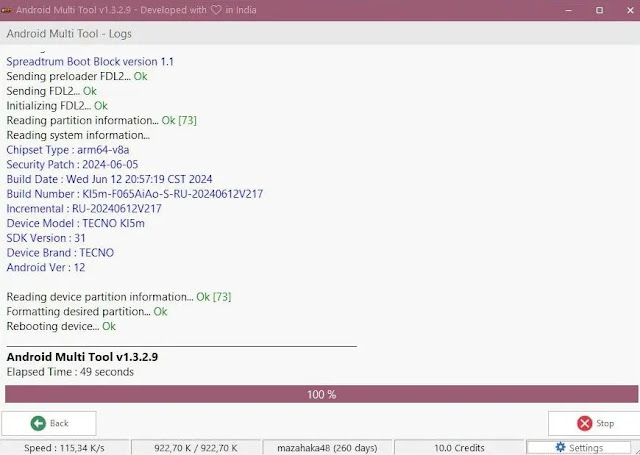Click 'Reading device partition information...' line
The image size is (640, 455).
tap(119, 297)
